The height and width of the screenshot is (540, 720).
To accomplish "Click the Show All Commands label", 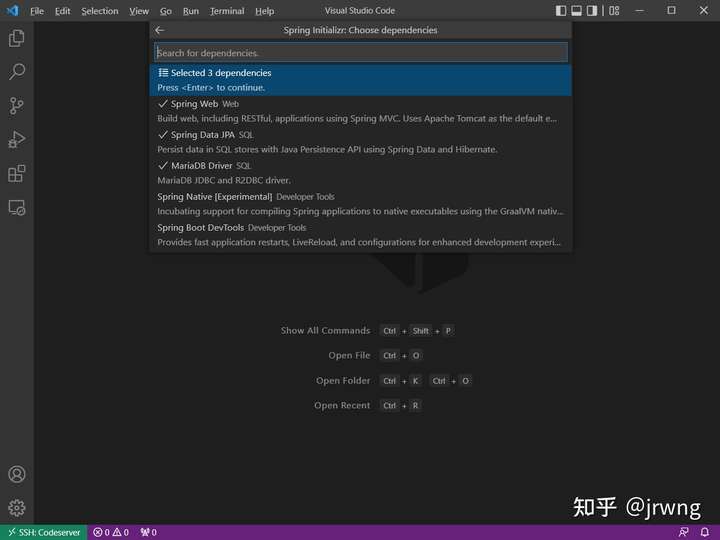I will (x=325, y=331).
